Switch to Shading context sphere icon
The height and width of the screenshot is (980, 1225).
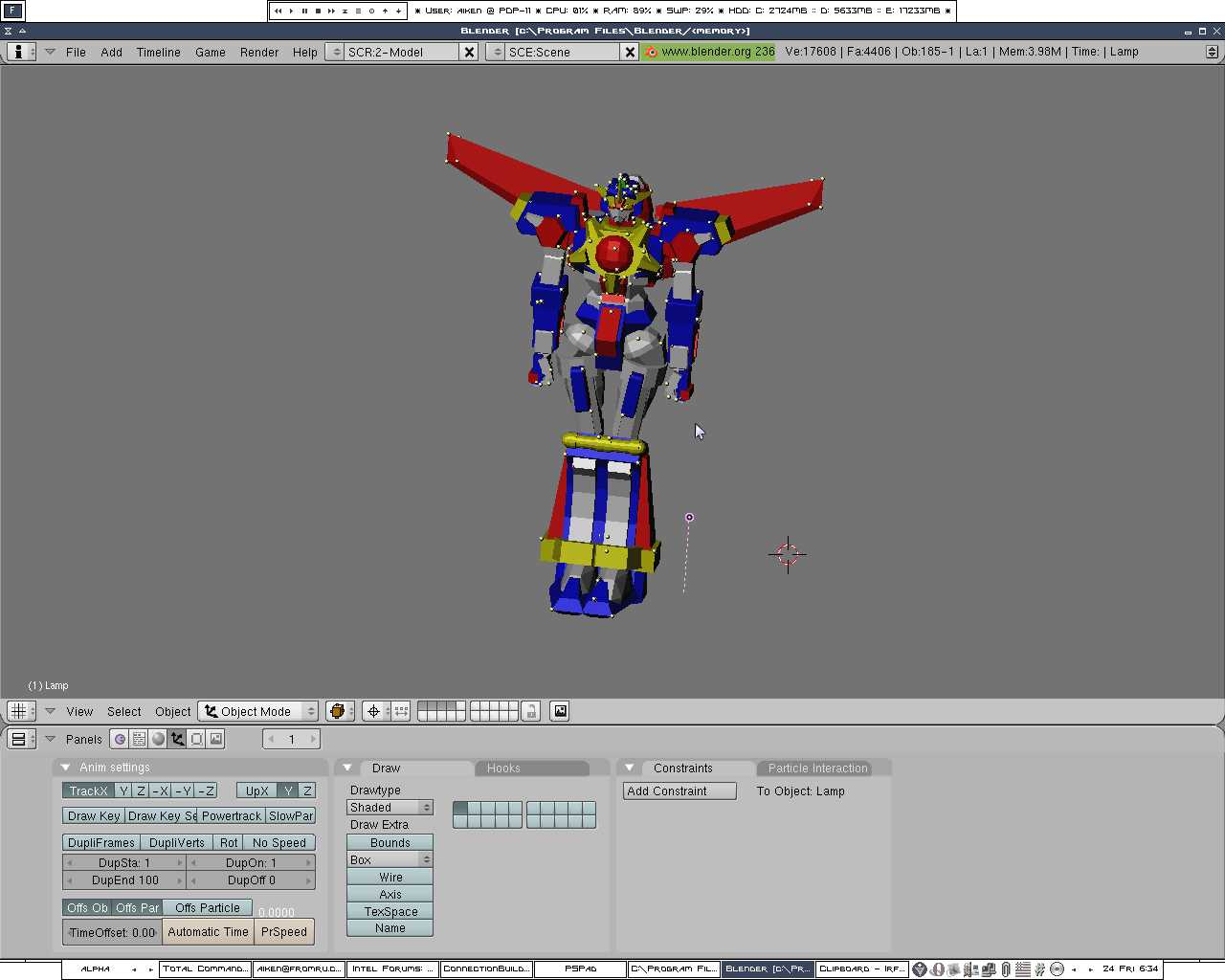[158, 739]
